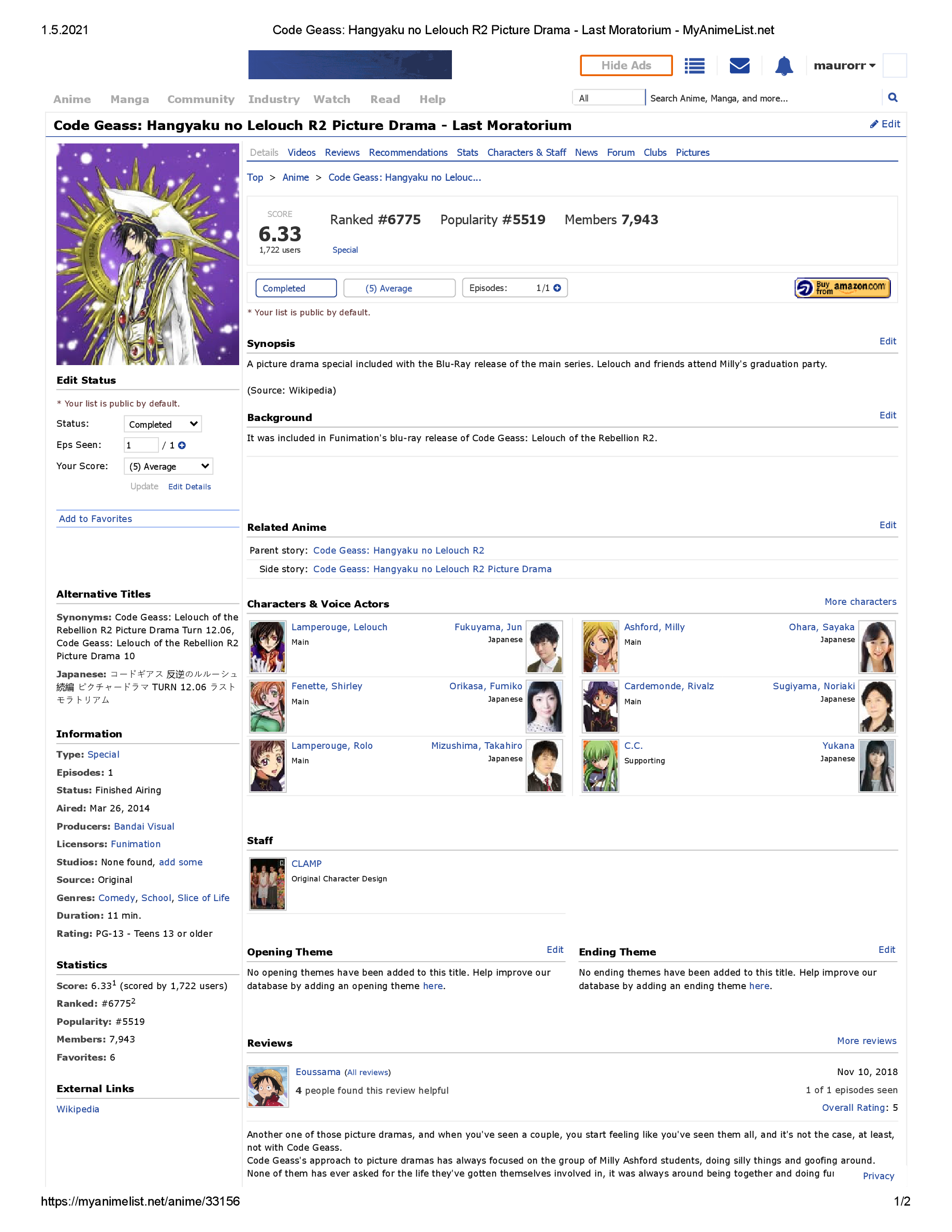Click the banner ad at page top

click(349, 65)
